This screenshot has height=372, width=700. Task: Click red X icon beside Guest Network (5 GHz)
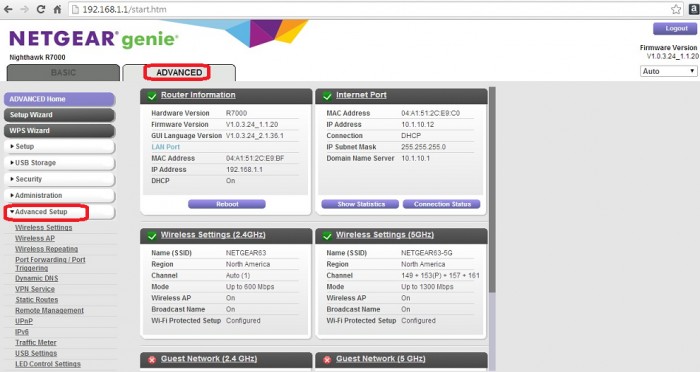pos(327,359)
